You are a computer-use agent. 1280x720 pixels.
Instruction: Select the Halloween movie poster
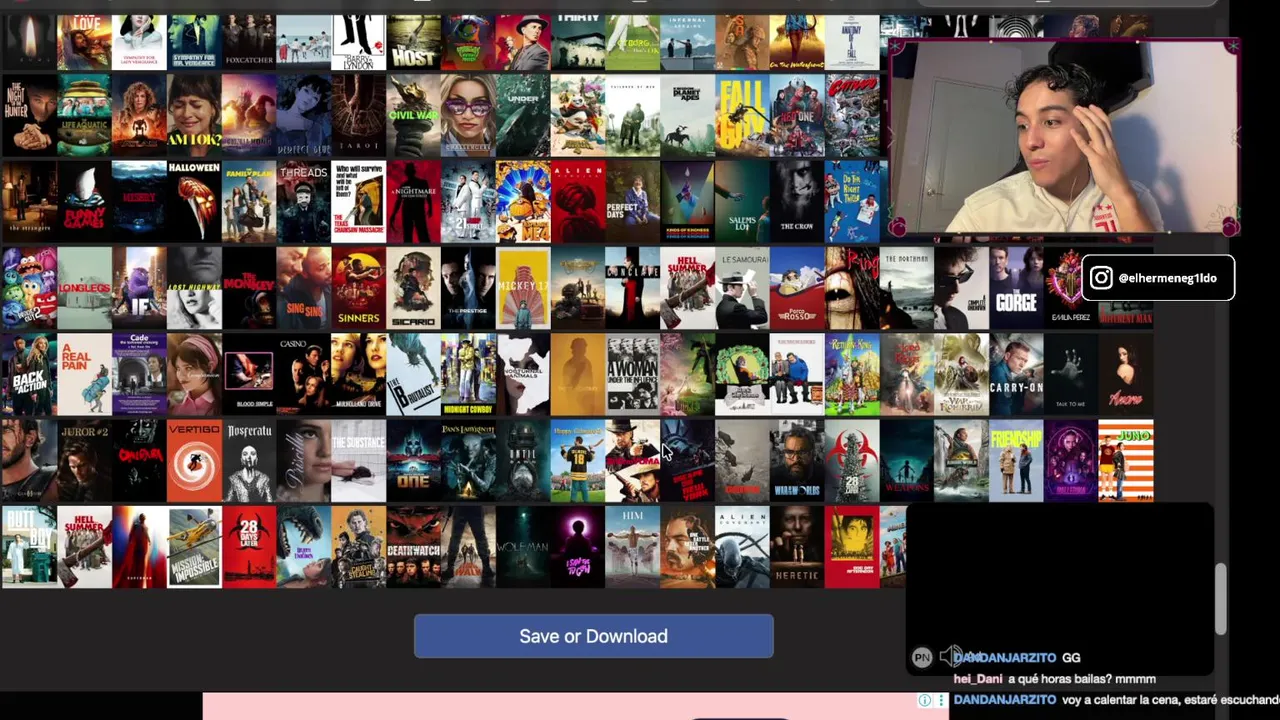194,202
